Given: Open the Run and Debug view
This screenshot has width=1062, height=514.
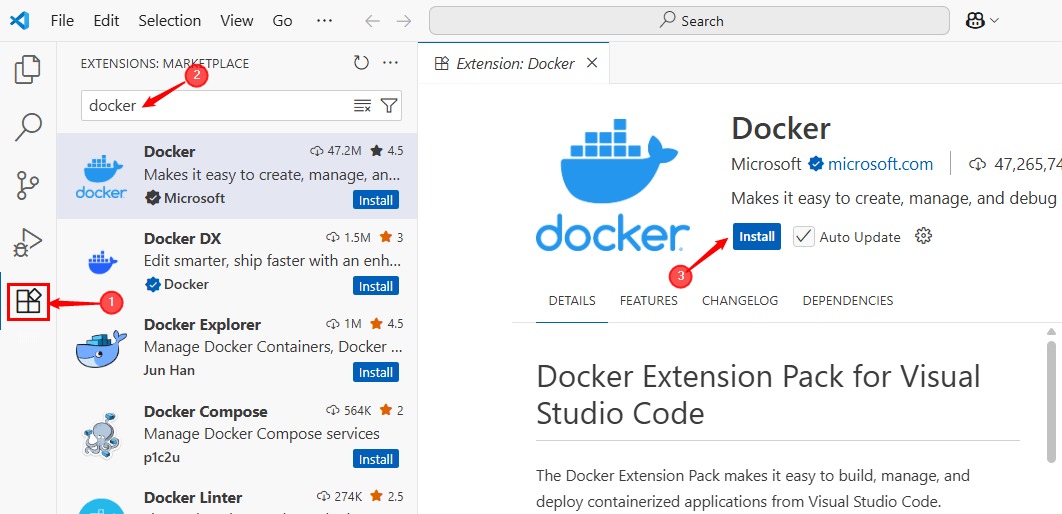Looking at the screenshot, I should coord(28,243).
